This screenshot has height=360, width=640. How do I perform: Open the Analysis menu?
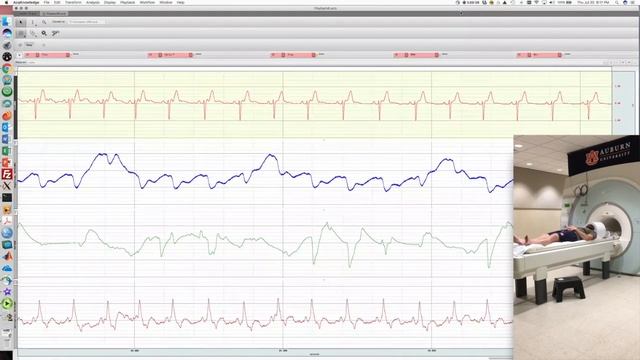coord(93,2)
